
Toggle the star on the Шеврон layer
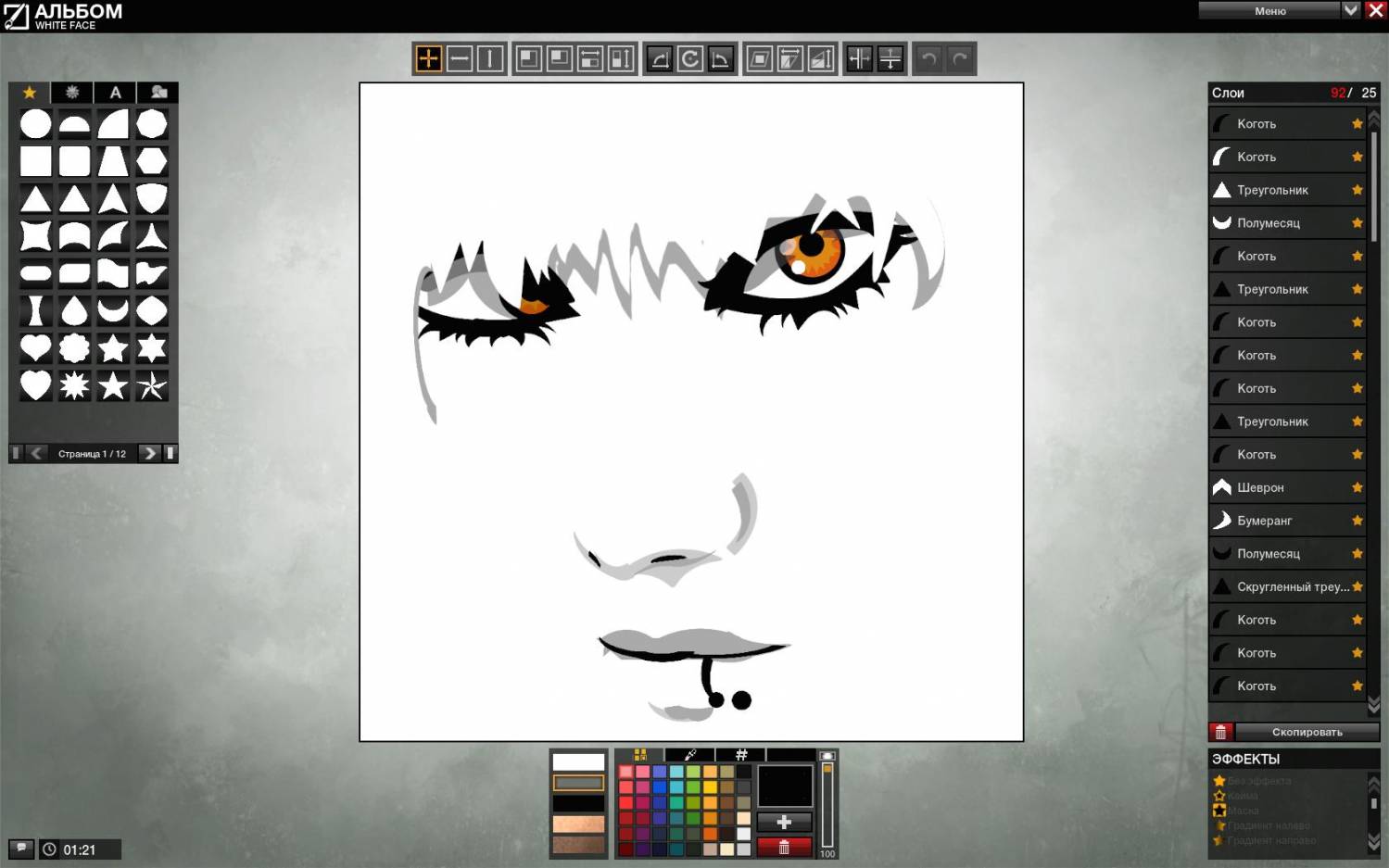[x=1357, y=487]
